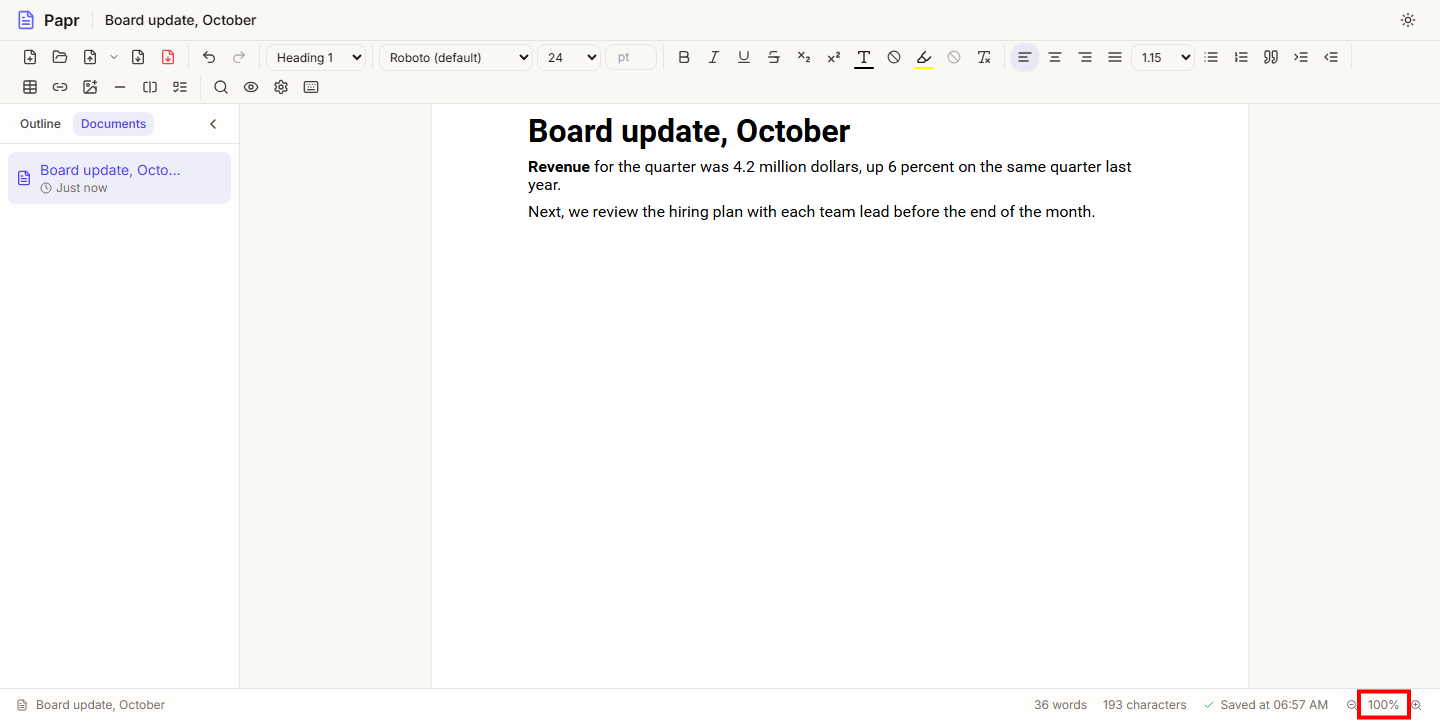Open the Roboto font family dropdown

(456, 57)
